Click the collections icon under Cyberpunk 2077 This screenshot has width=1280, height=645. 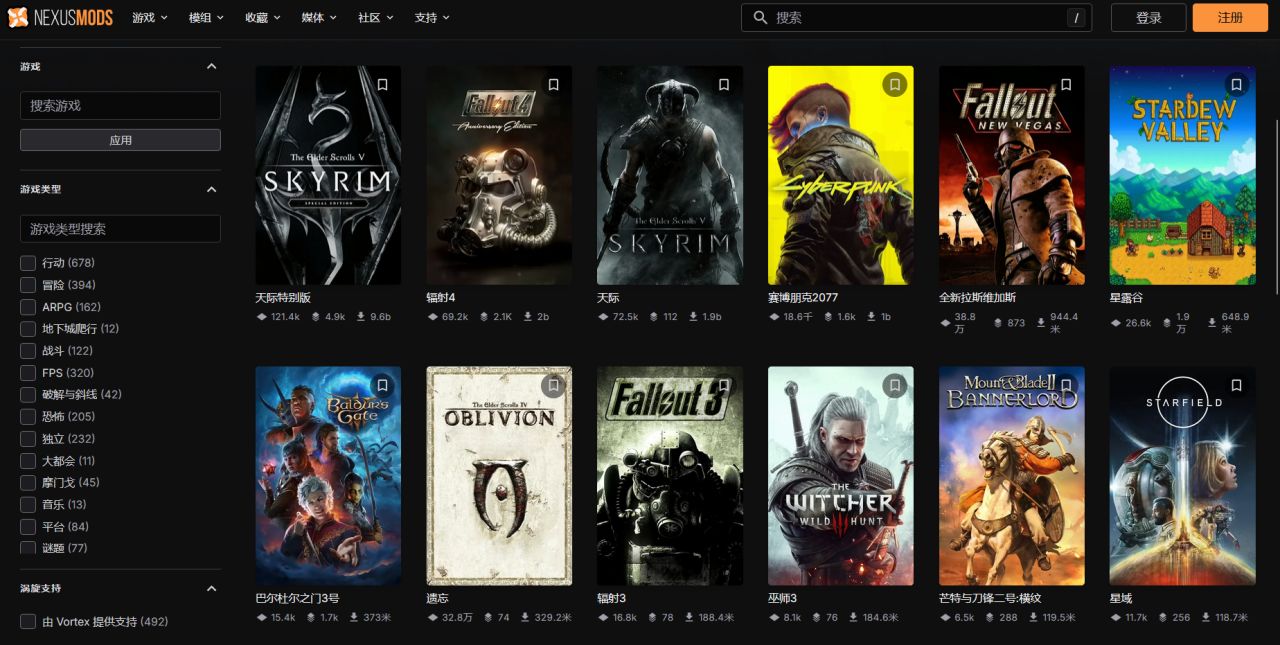pos(827,317)
